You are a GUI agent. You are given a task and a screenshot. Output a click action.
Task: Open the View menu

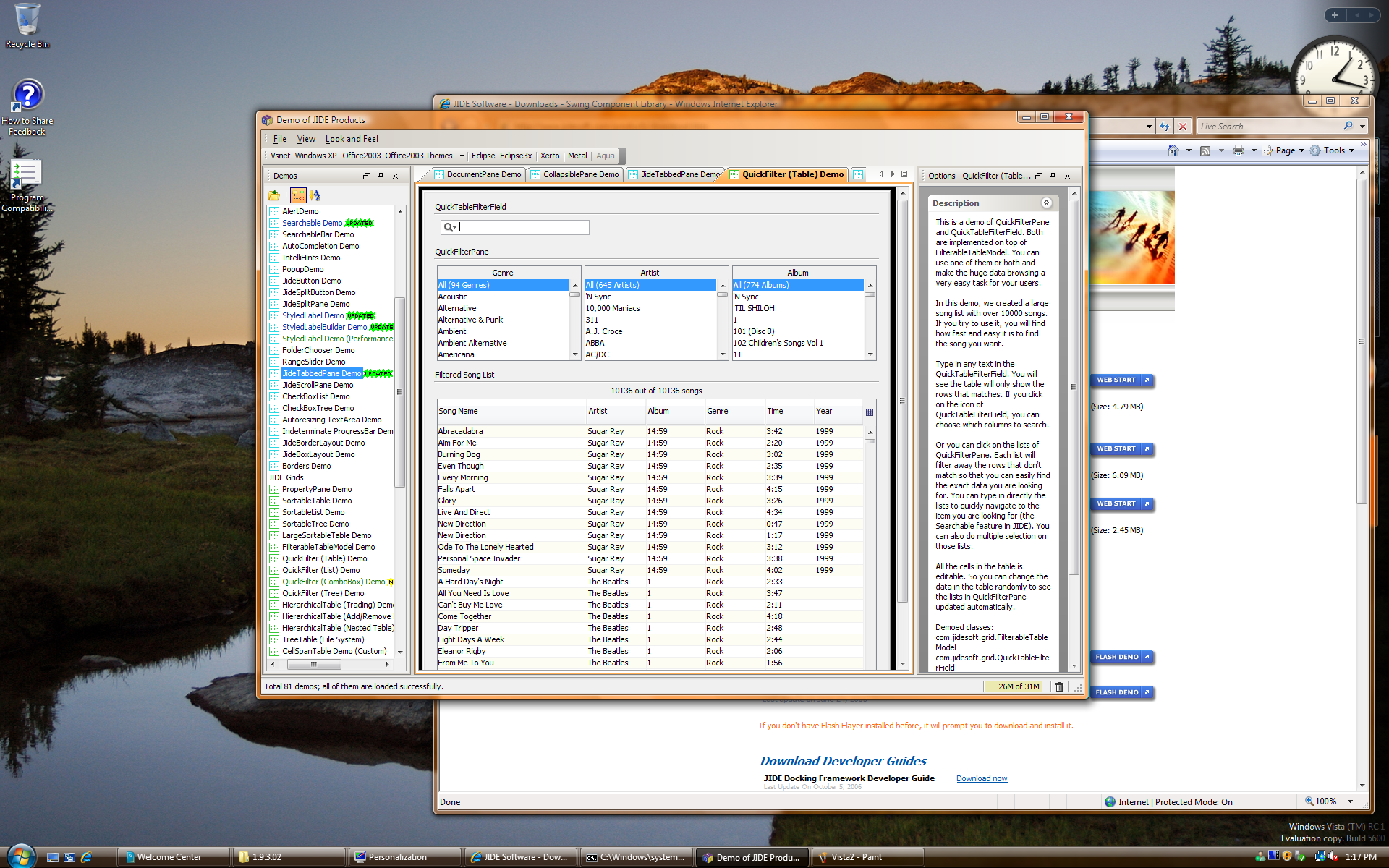[306, 139]
